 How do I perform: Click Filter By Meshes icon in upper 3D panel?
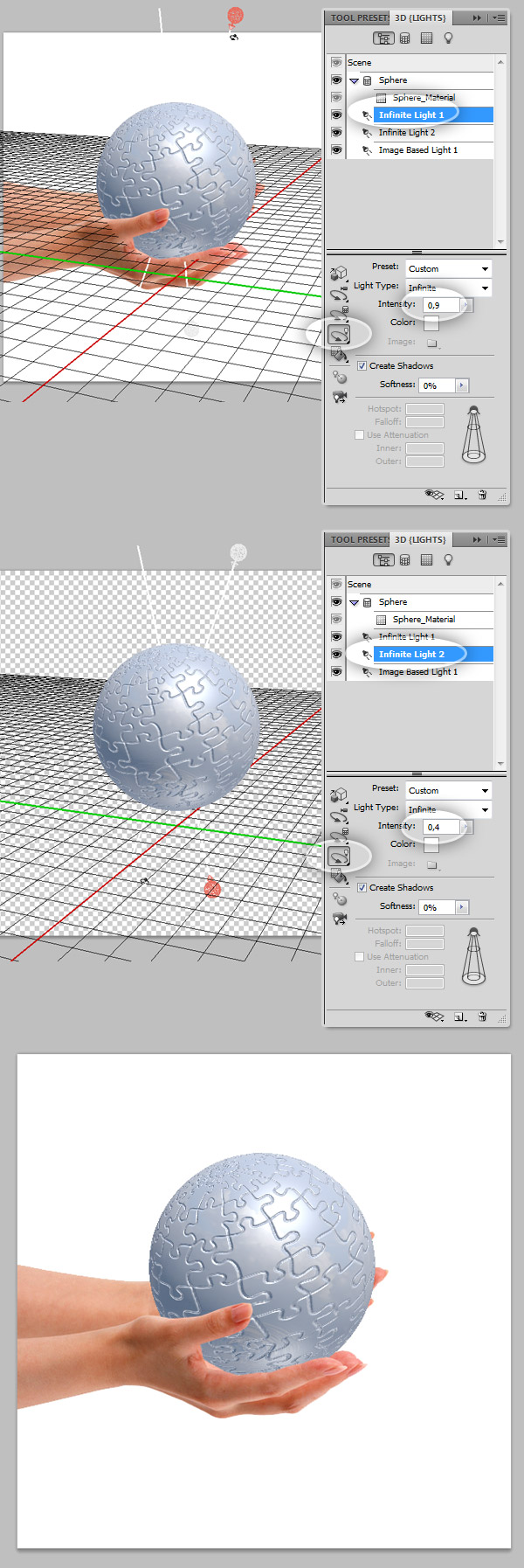[404, 38]
